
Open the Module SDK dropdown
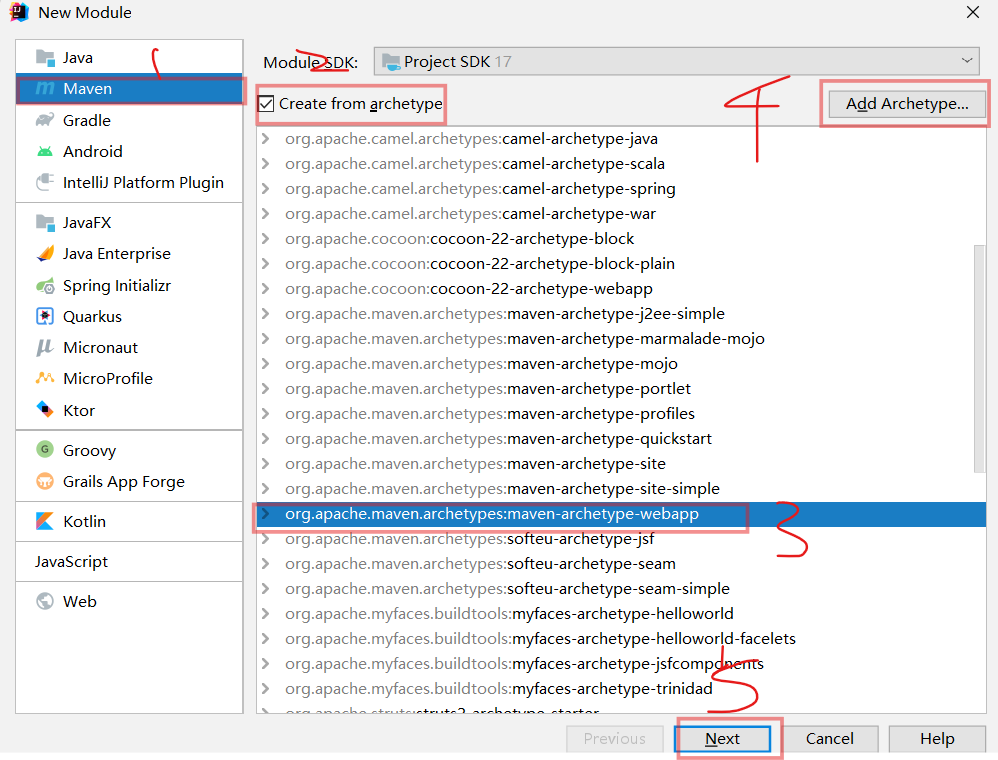(x=676, y=62)
